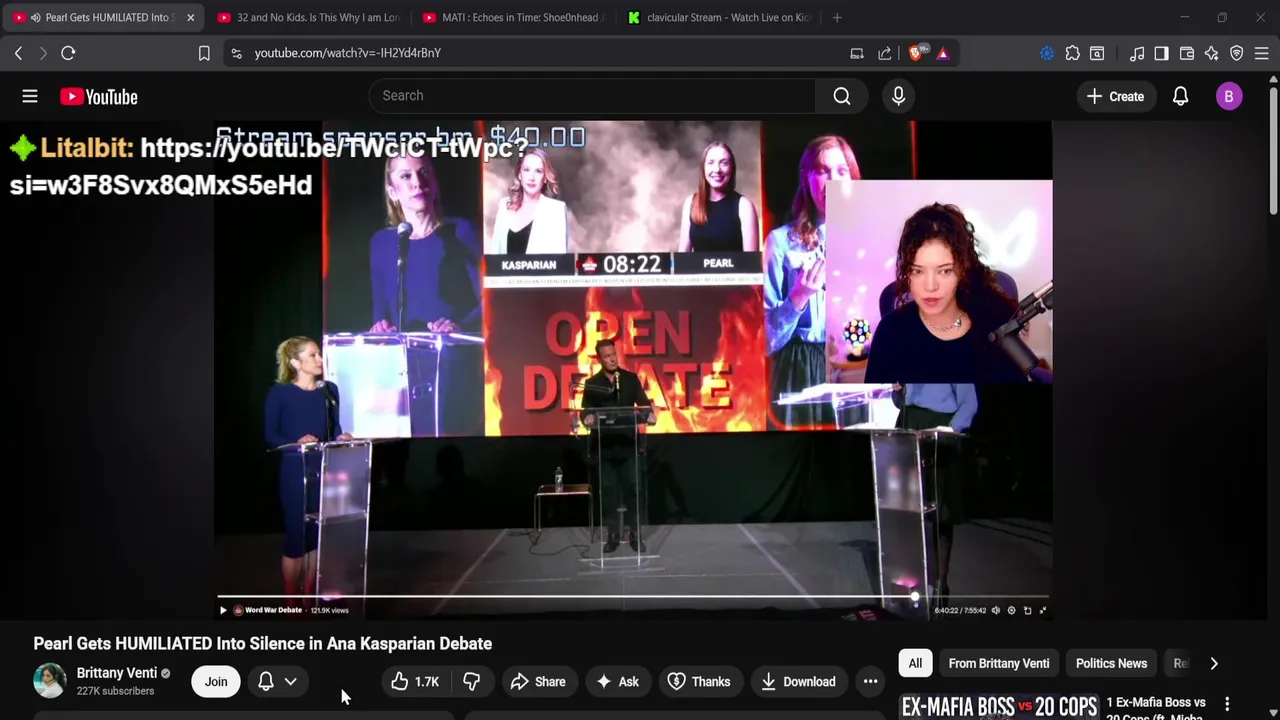This screenshot has width=1280, height=720.
Task: Open Brave Rewards triangle icon
Action: click(x=943, y=53)
